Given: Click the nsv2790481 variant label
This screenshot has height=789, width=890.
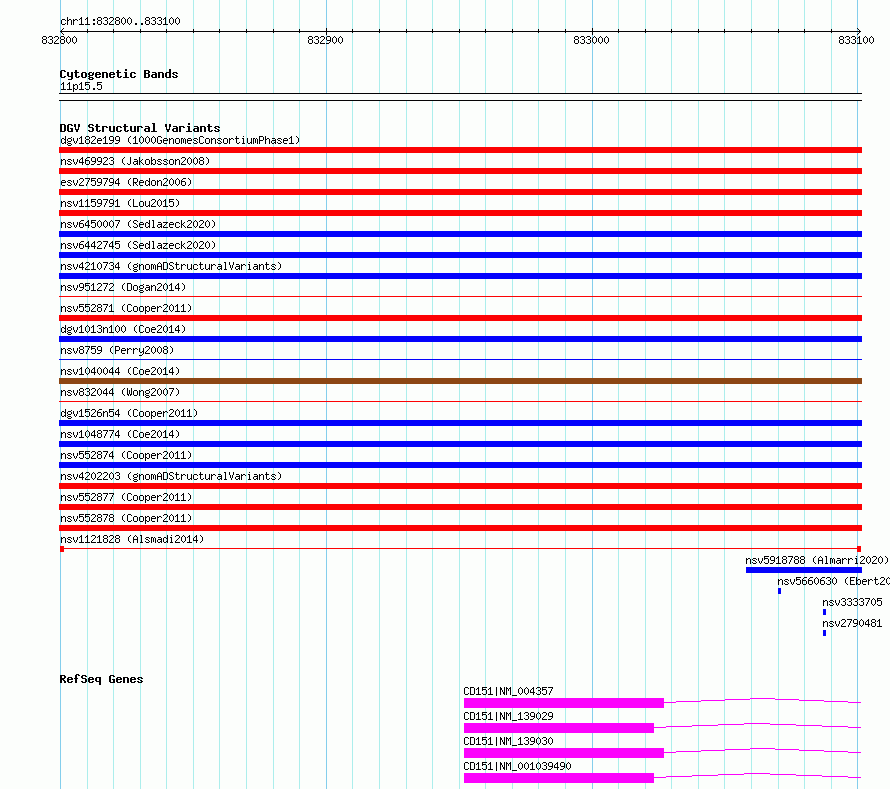Looking at the screenshot, I should 852,623.
